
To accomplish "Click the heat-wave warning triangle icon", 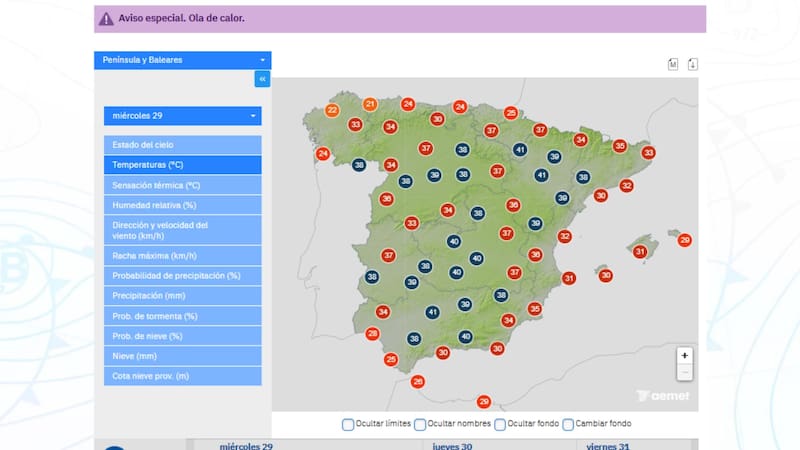I will click(x=106, y=19).
